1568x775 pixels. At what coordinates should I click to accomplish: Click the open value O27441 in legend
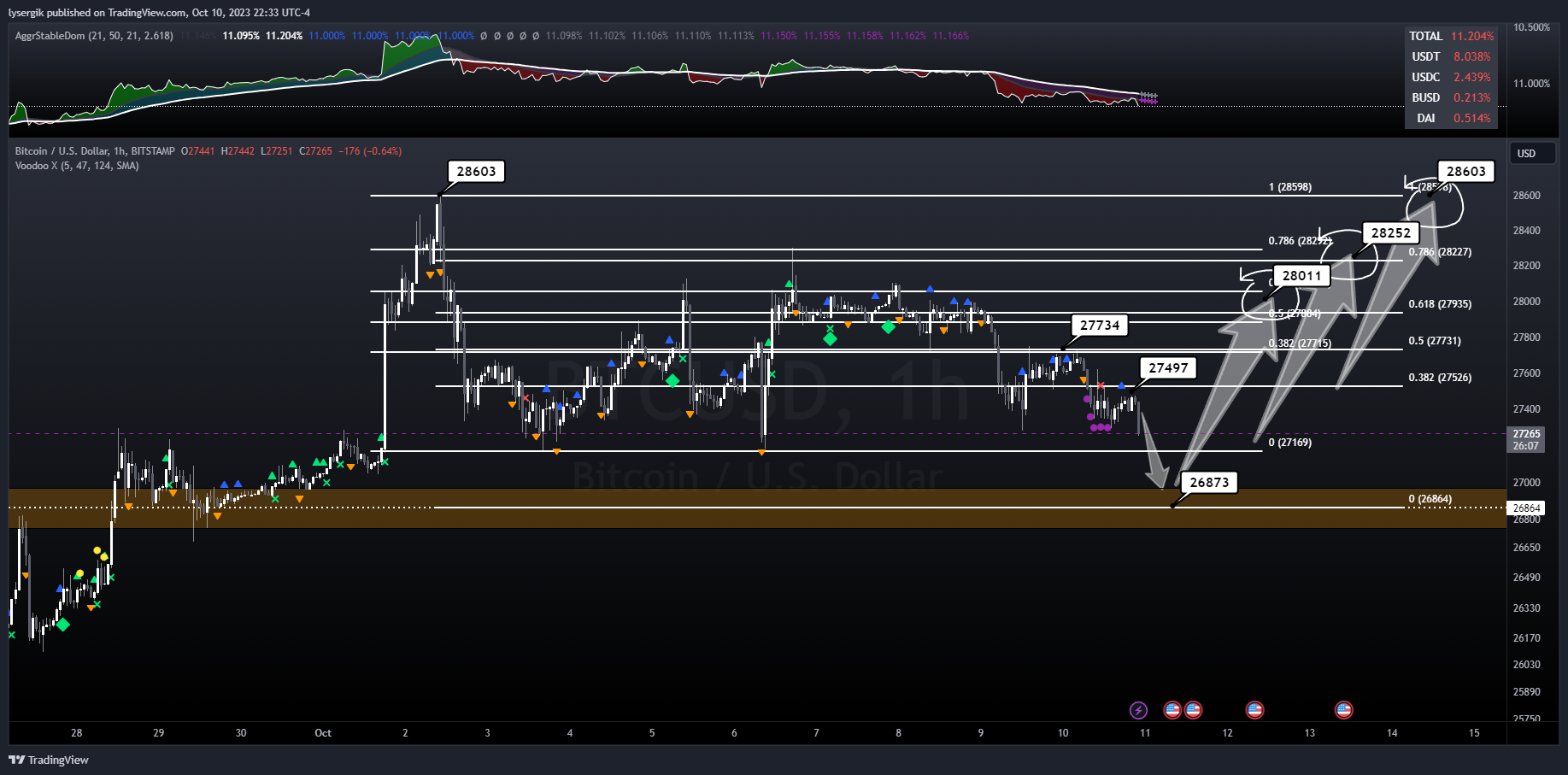point(197,151)
